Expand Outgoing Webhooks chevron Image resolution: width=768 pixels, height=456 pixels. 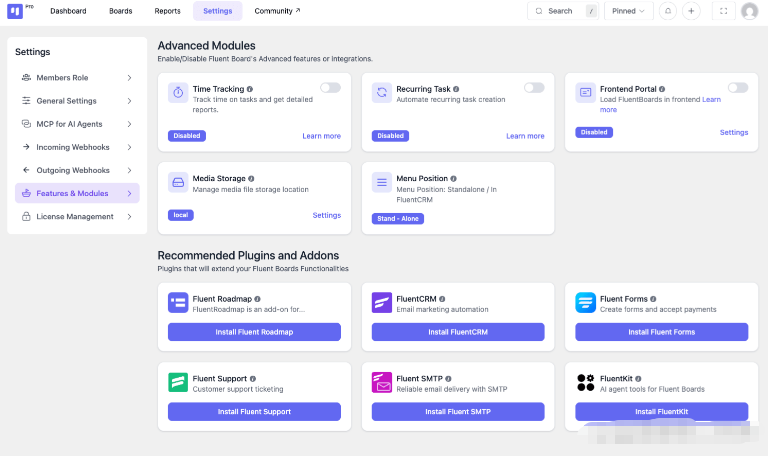pos(129,170)
